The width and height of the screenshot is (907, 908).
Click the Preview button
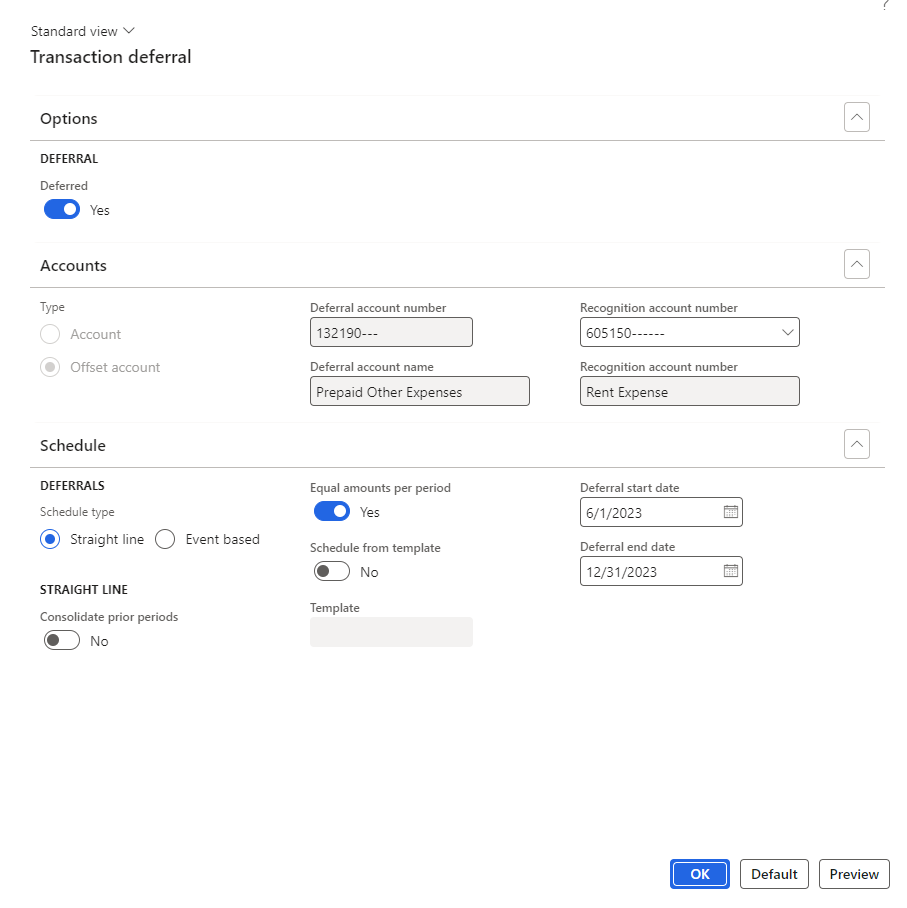[x=853, y=874]
